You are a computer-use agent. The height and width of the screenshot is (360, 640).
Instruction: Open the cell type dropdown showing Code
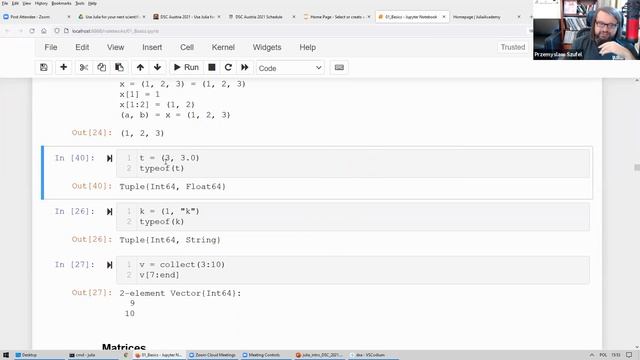click(x=290, y=68)
